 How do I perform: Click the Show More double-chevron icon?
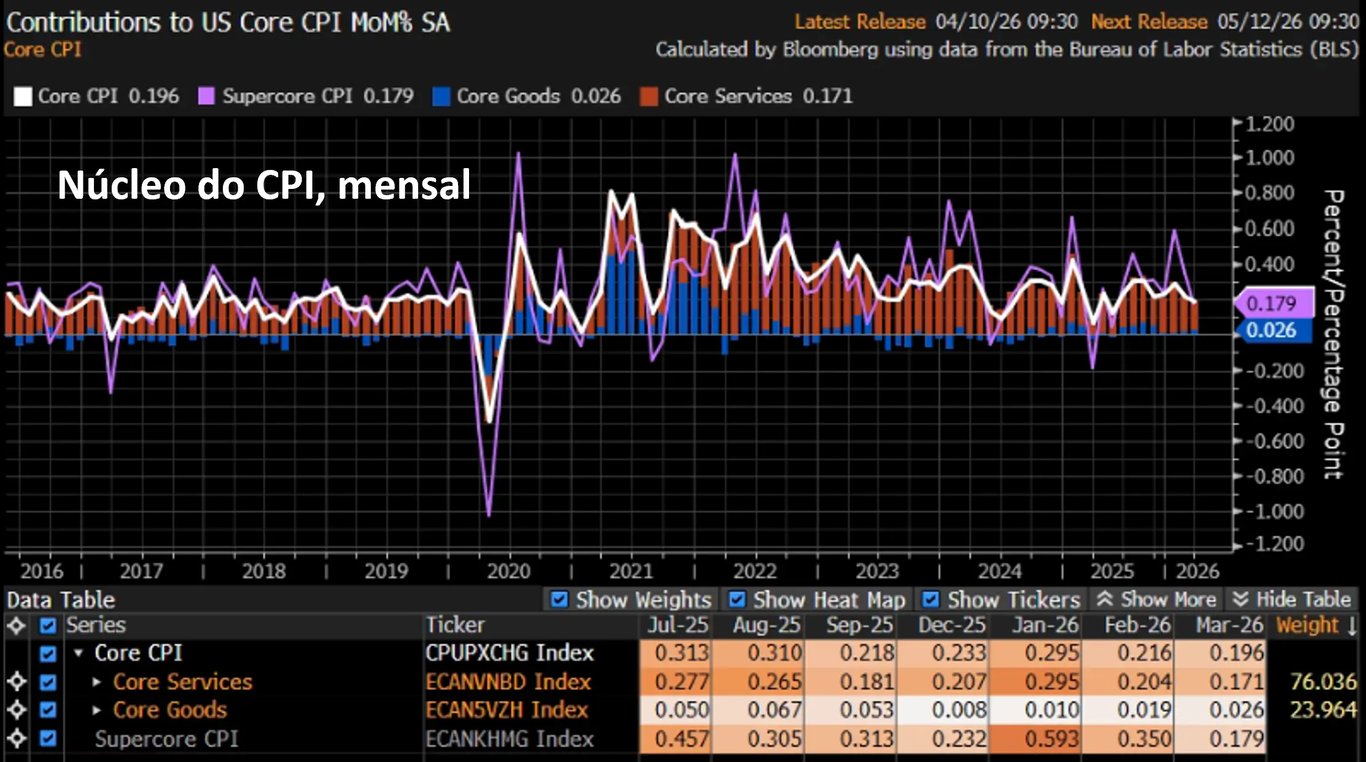pos(1105,600)
